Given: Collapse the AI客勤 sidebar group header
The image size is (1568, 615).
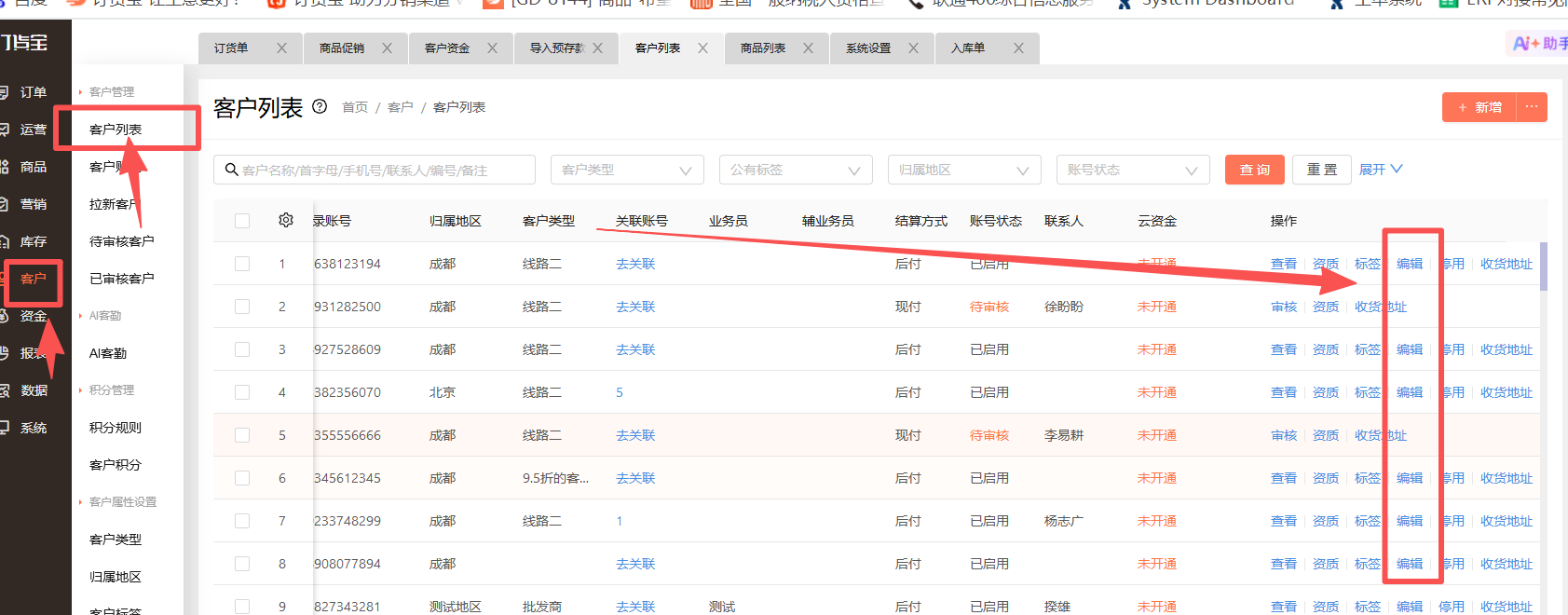Looking at the screenshot, I should (x=101, y=315).
